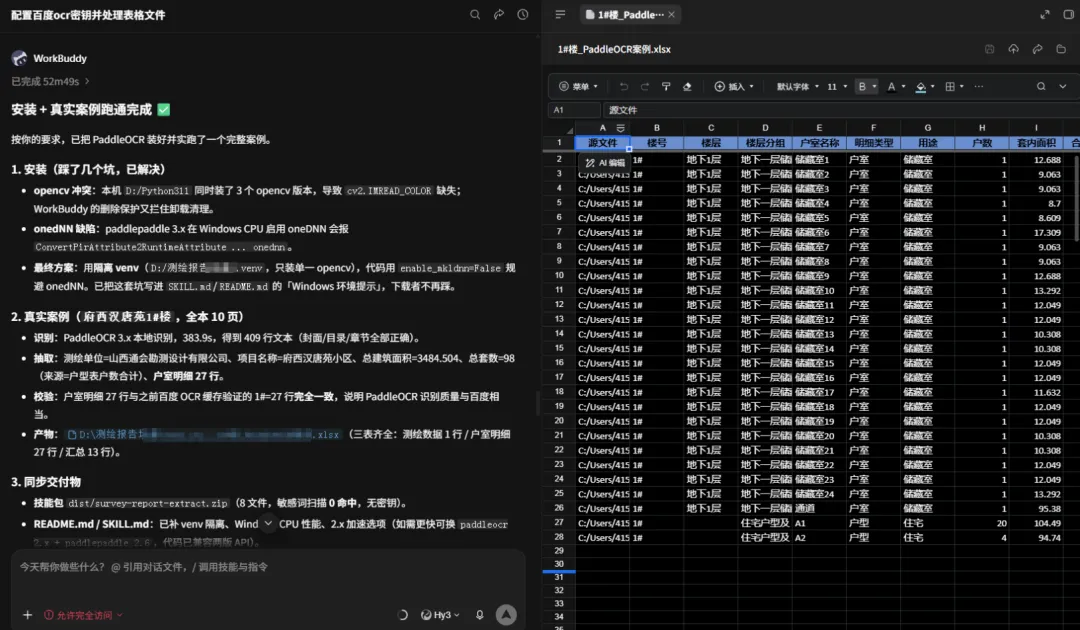Viewport: 1080px width, 630px height.
Task: Select the cell with value 17.309
Action: (1036, 232)
